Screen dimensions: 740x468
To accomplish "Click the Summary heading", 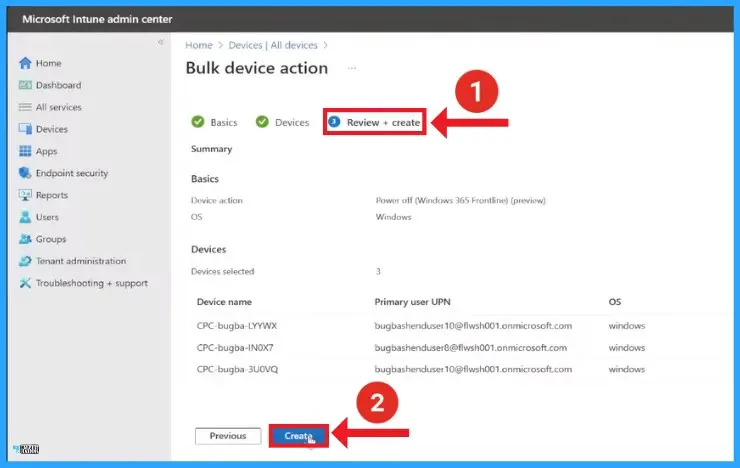I will (x=211, y=149).
